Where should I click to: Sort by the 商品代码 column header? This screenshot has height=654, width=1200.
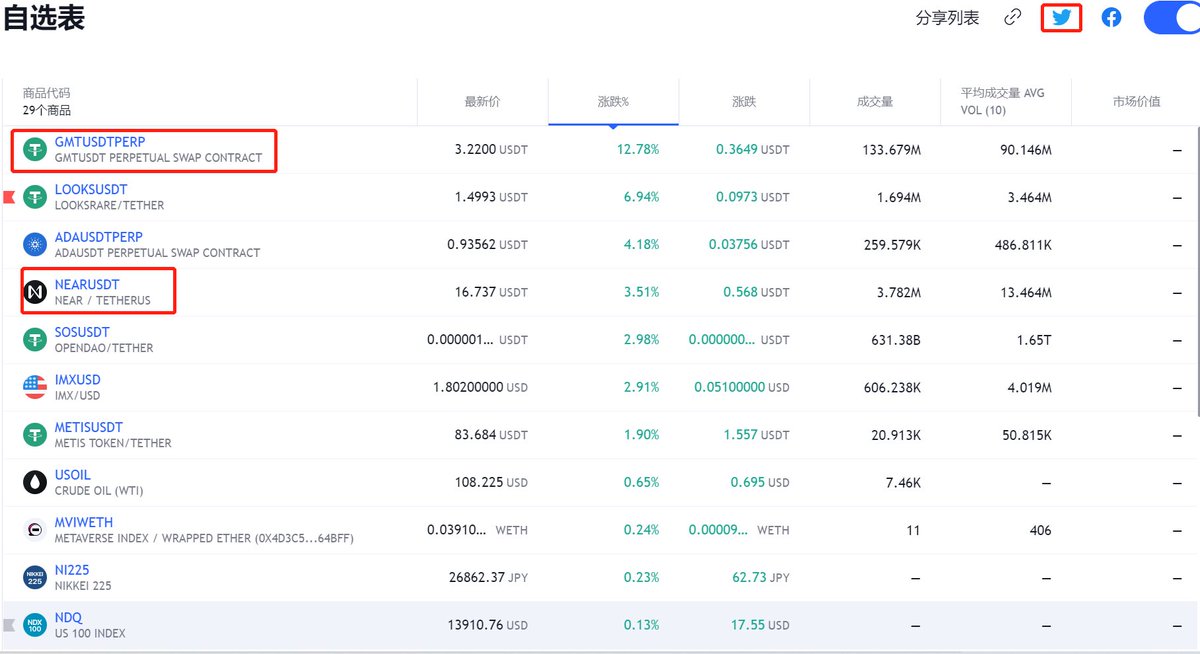tap(47, 93)
